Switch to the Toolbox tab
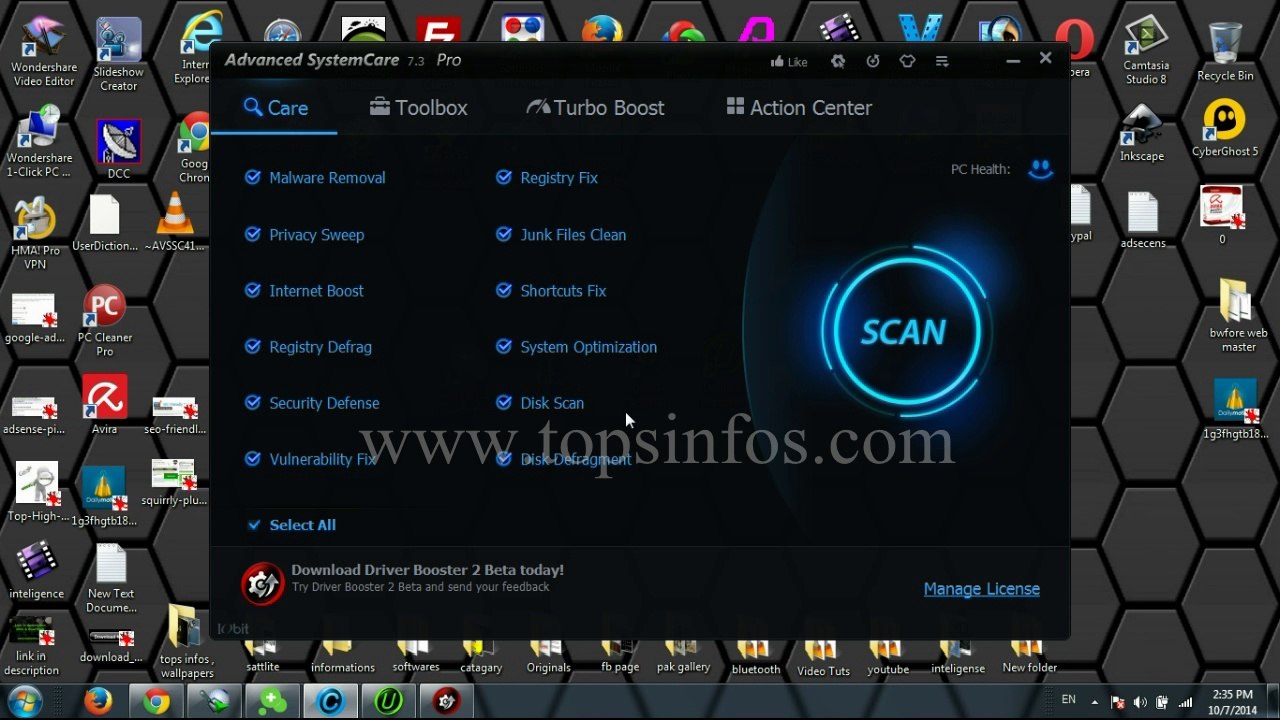This screenshot has height=720, width=1280. point(419,108)
